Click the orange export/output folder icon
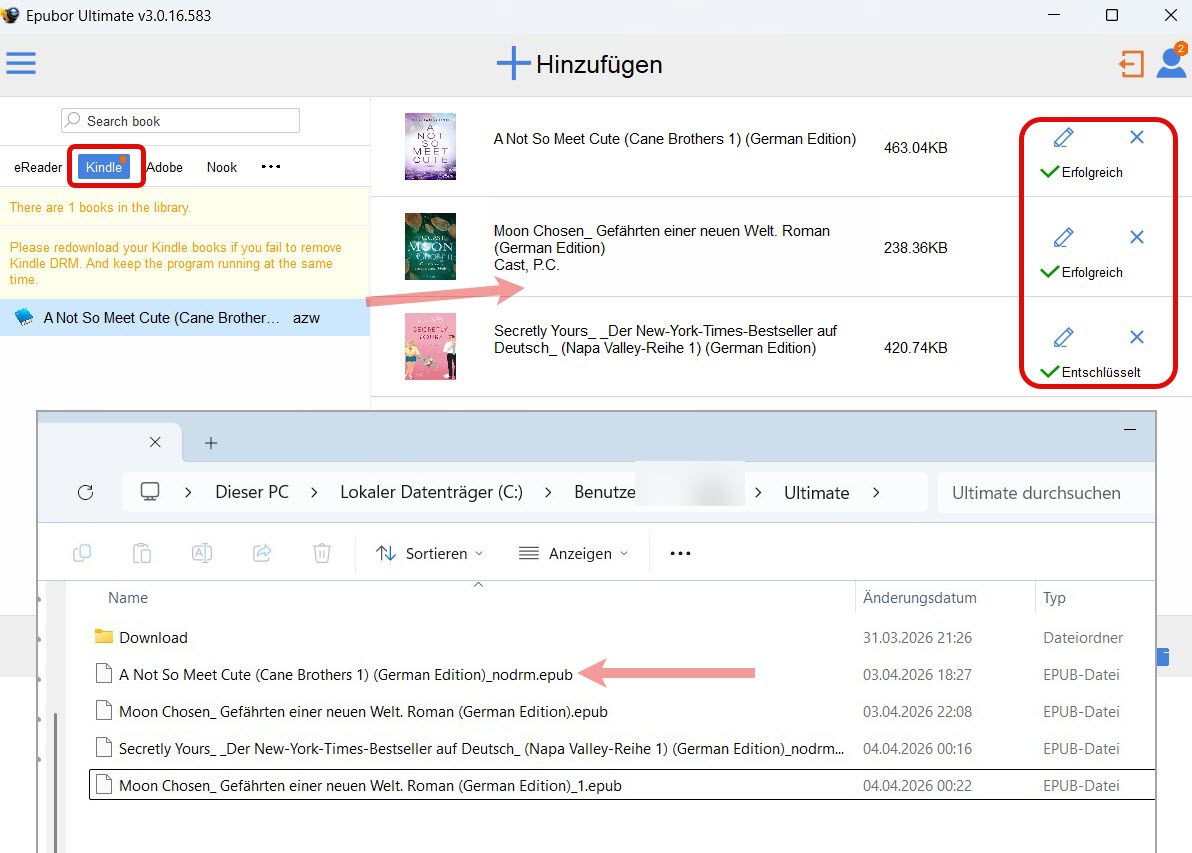This screenshot has width=1192, height=853. pyautogui.click(x=1131, y=64)
